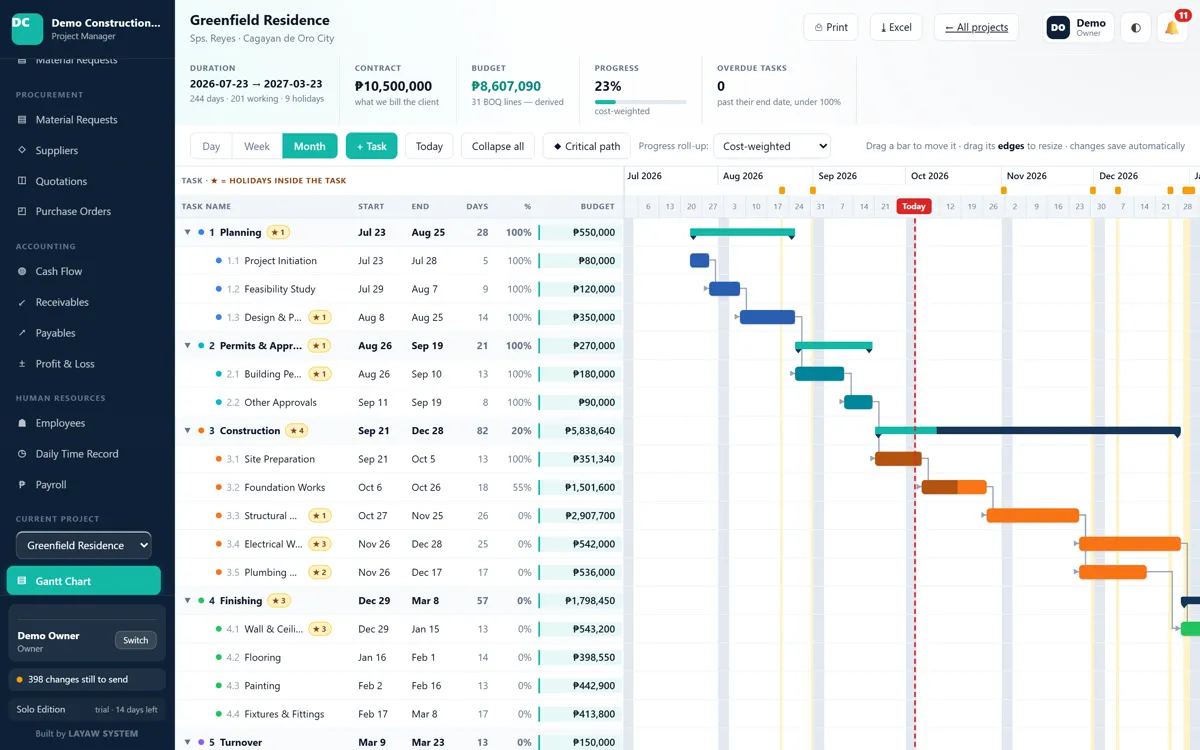Collapse the 5 Turnover group

(x=187, y=743)
